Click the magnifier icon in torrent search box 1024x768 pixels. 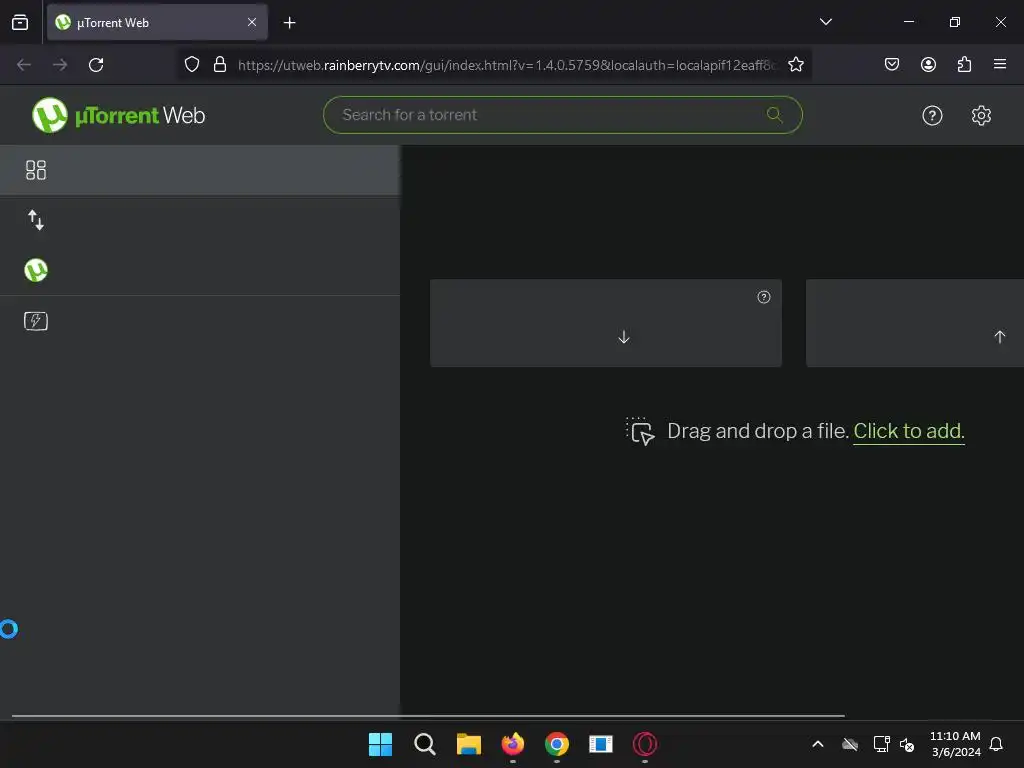point(775,115)
